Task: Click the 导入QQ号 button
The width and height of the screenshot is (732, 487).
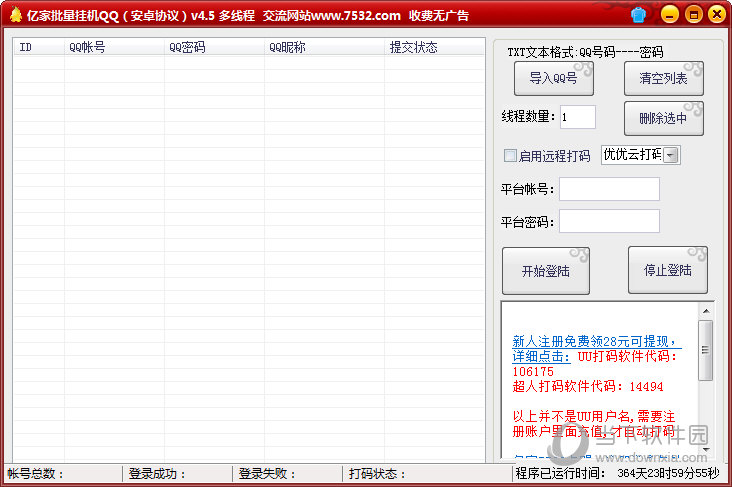Action: pos(554,78)
